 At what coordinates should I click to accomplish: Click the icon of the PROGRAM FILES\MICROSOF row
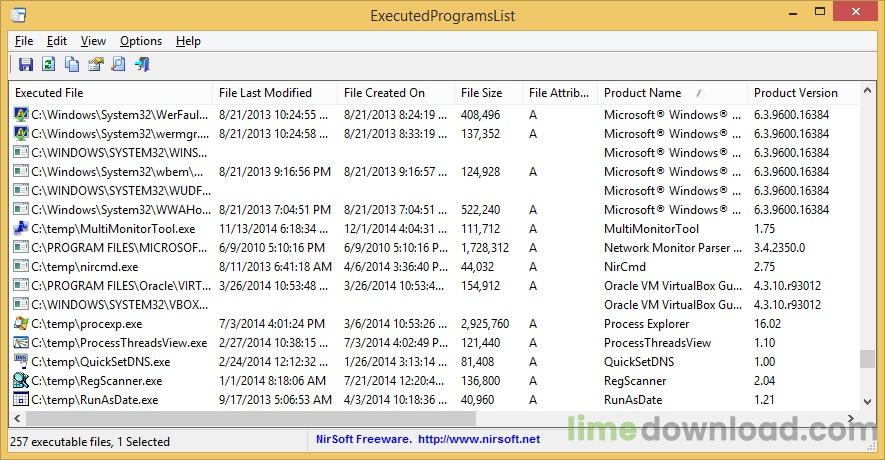[x=21, y=248]
